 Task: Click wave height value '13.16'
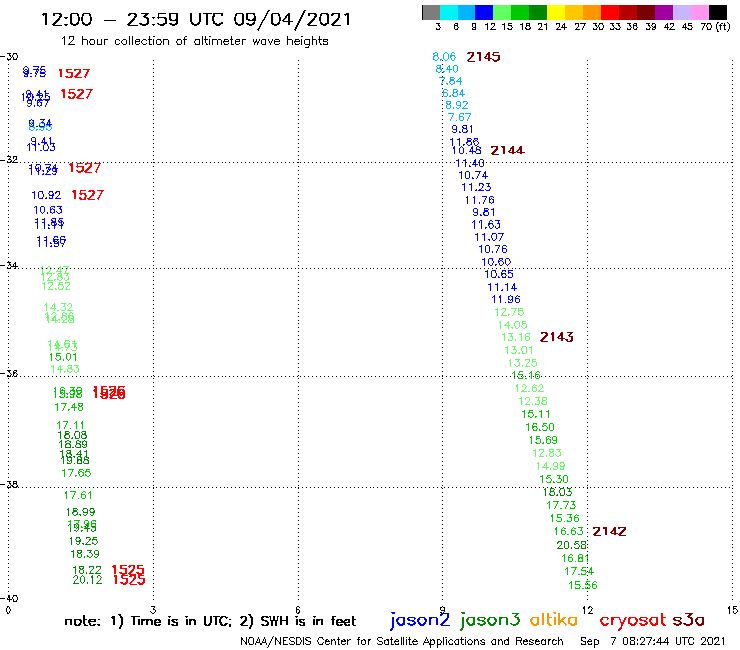[x=516, y=338]
